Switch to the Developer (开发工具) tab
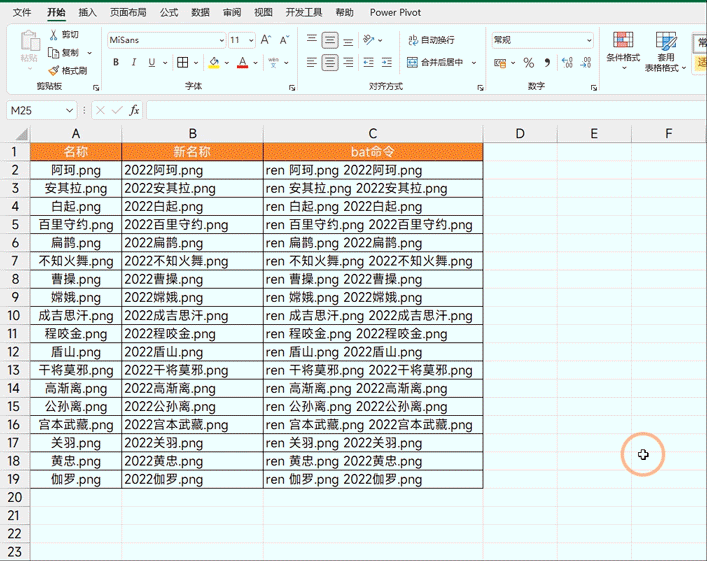The width and height of the screenshot is (707, 561). [x=304, y=13]
